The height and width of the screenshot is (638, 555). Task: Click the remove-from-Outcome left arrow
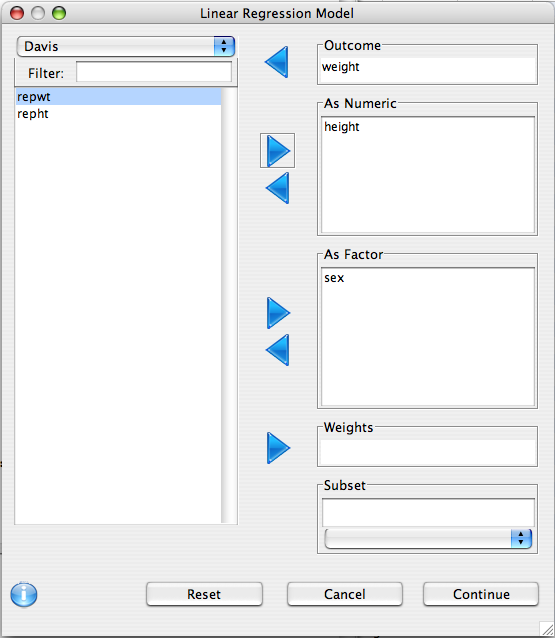tap(277, 62)
